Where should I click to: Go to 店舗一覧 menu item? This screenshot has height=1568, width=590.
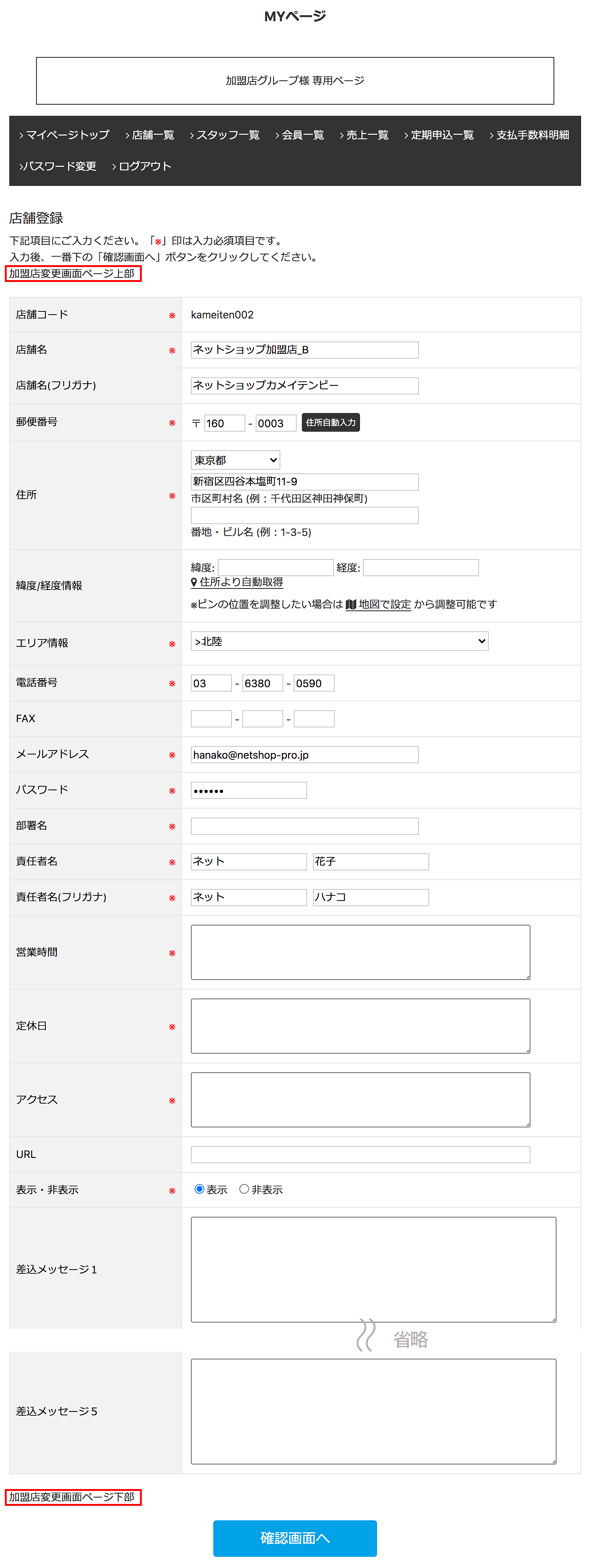(x=150, y=134)
